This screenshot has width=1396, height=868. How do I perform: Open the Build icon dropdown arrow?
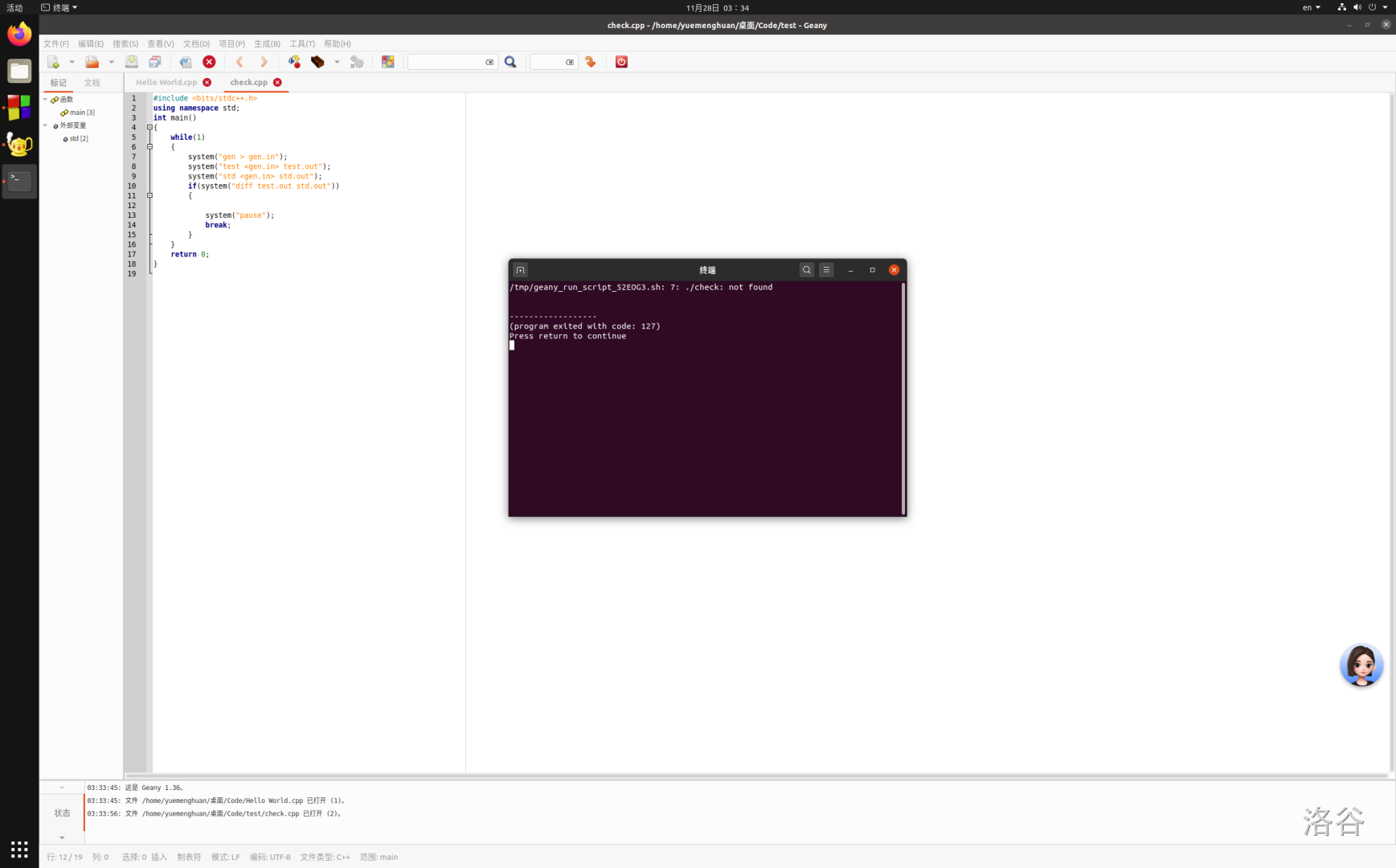(x=337, y=62)
